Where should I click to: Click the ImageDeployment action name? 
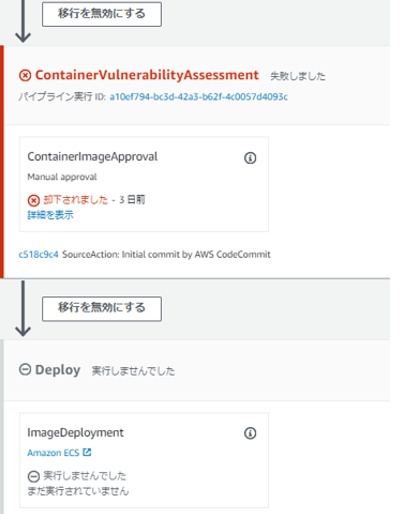[x=75, y=433]
